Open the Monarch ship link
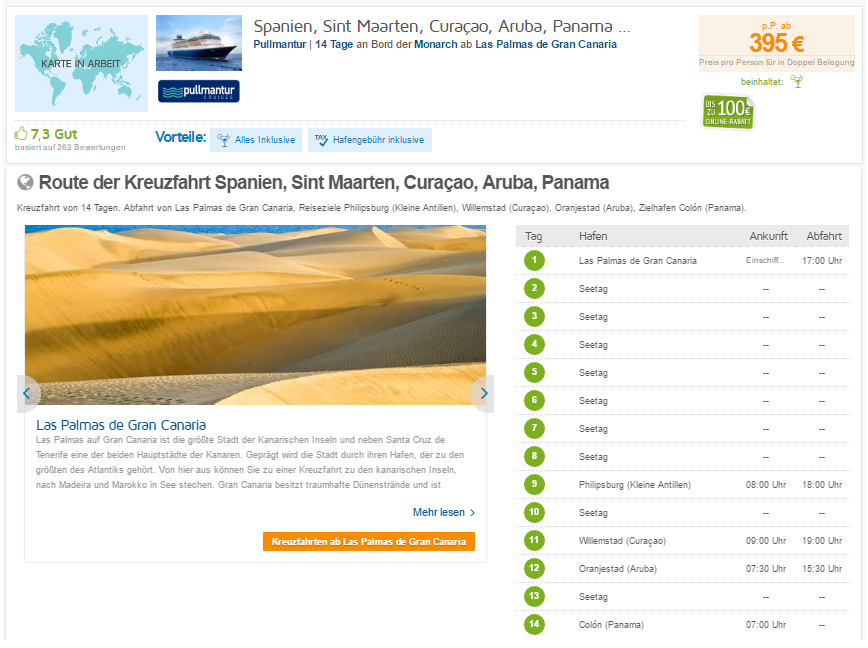 [436, 44]
